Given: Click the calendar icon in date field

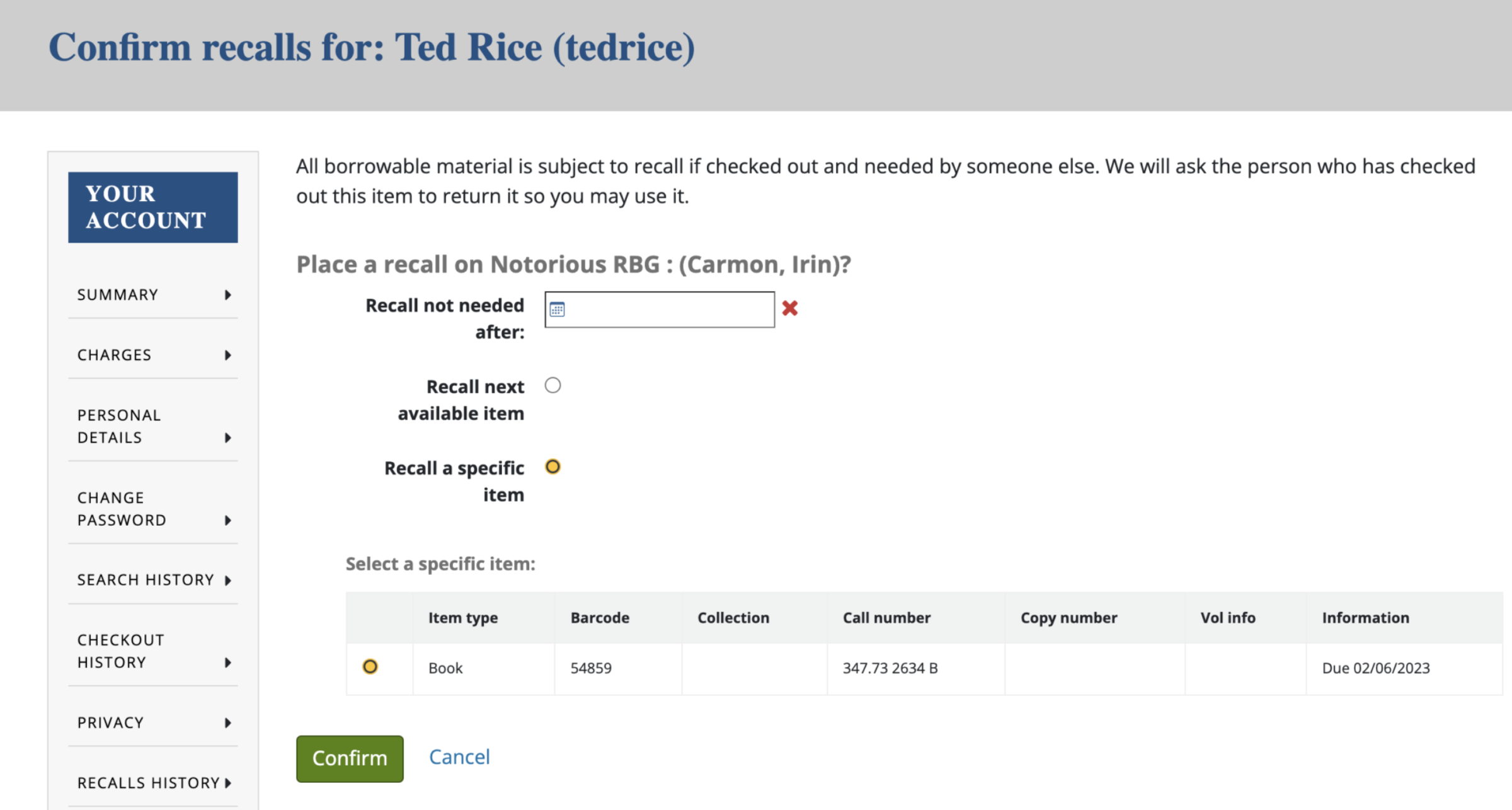Looking at the screenshot, I should coord(557,310).
